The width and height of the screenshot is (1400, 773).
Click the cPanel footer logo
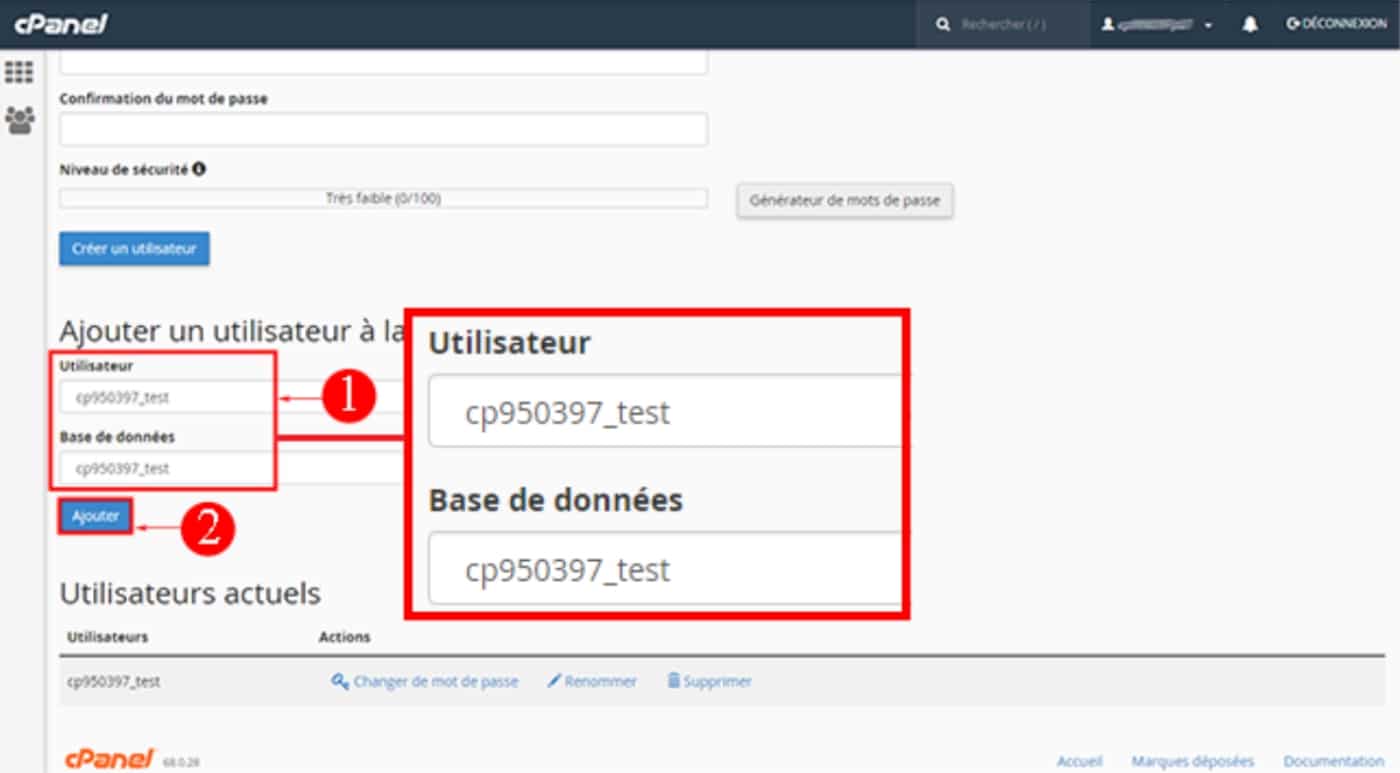click(x=110, y=759)
